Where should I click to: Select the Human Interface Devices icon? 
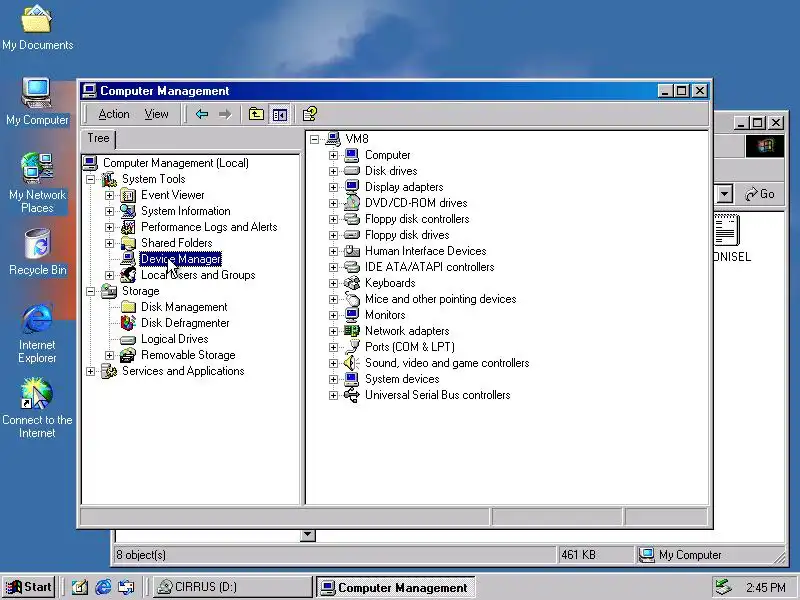(x=352, y=251)
